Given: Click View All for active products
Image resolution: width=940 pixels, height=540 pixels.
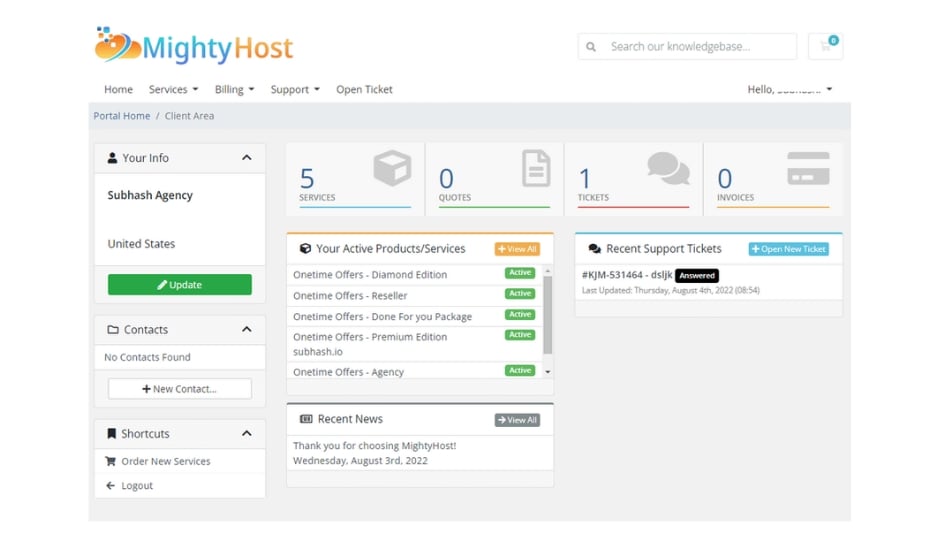Looking at the screenshot, I should 517,249.
